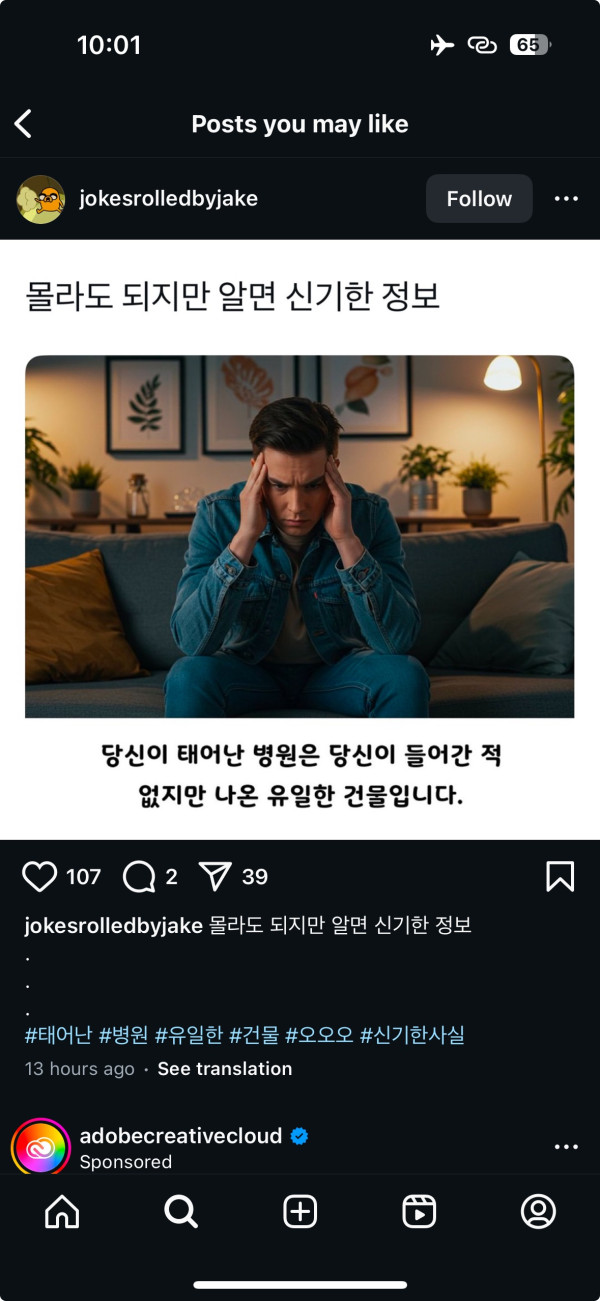The image size is (600, 1301).
Task: Open the #신기한사실 hashtag
Action: (412, 1035)
